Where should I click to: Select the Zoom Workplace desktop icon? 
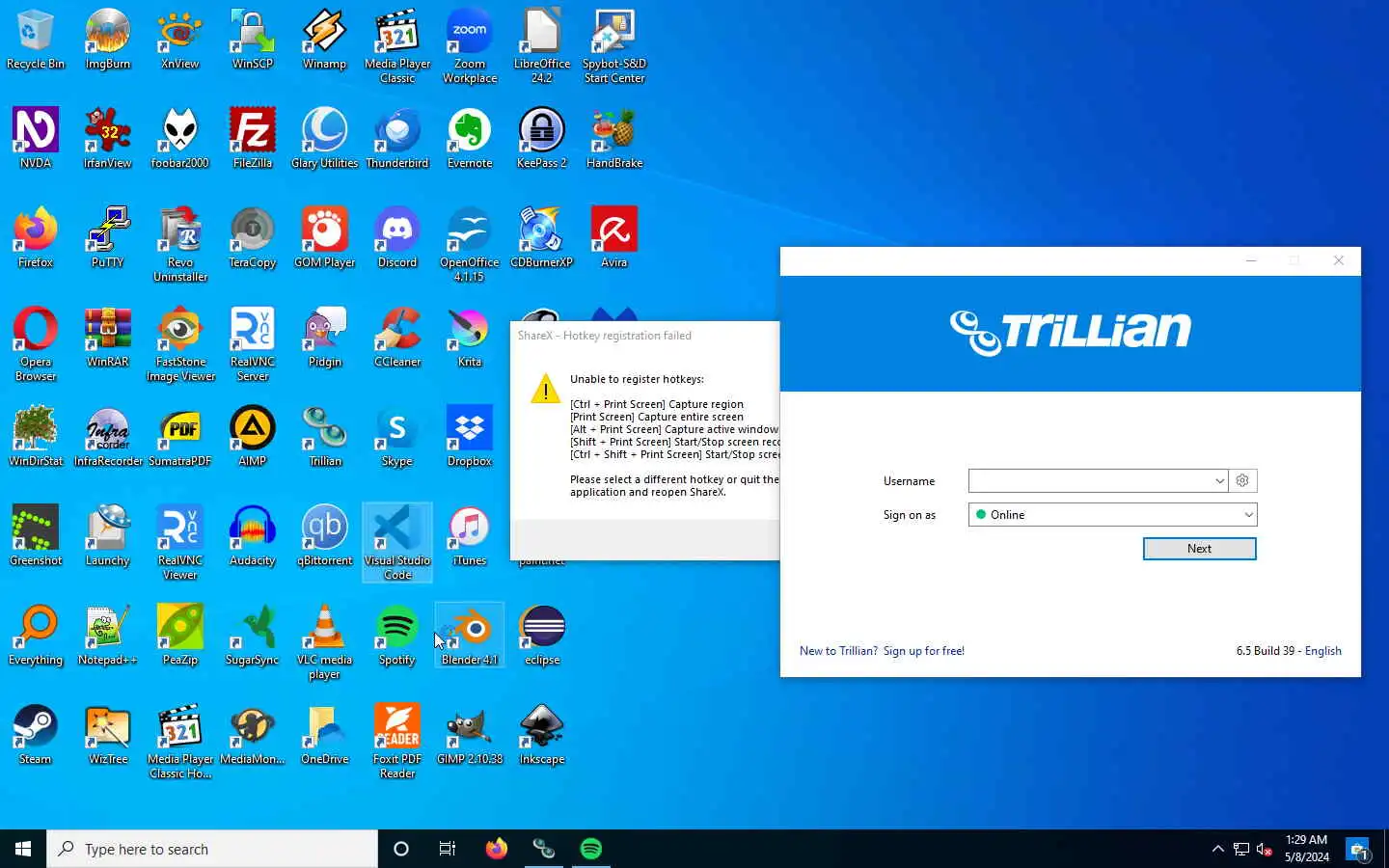[x=470, y=46]
